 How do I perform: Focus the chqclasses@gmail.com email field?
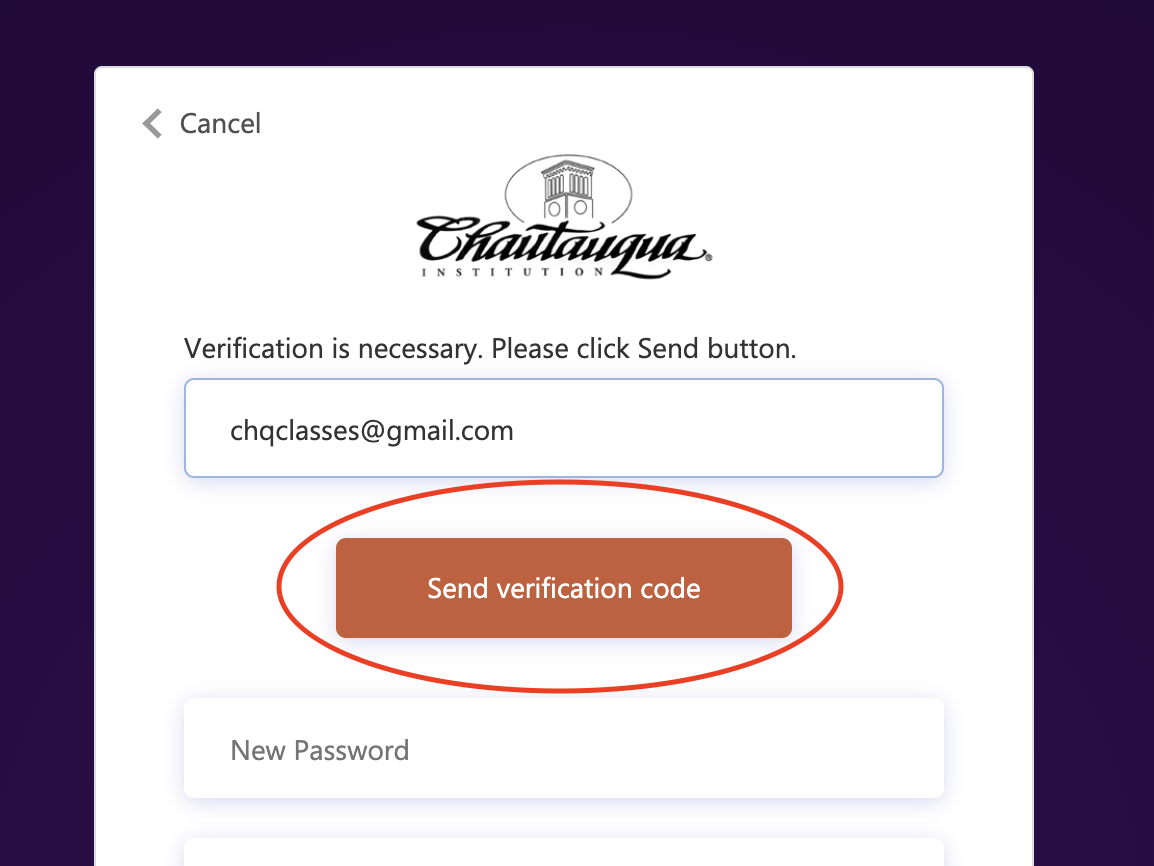[x=564, y=428]
